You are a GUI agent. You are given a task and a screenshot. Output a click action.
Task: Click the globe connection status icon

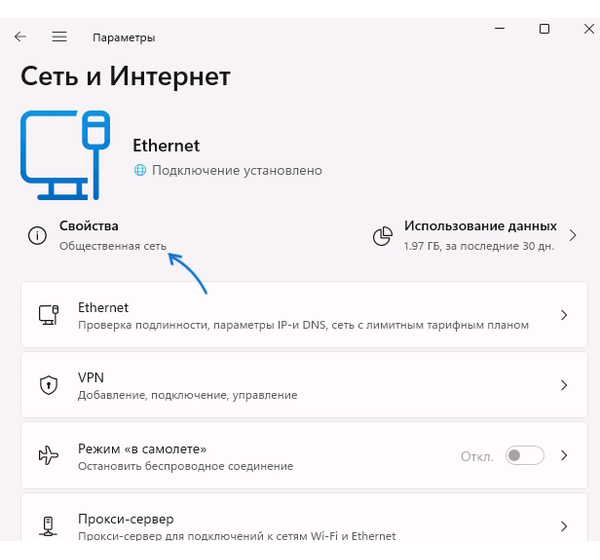(140, 170)
